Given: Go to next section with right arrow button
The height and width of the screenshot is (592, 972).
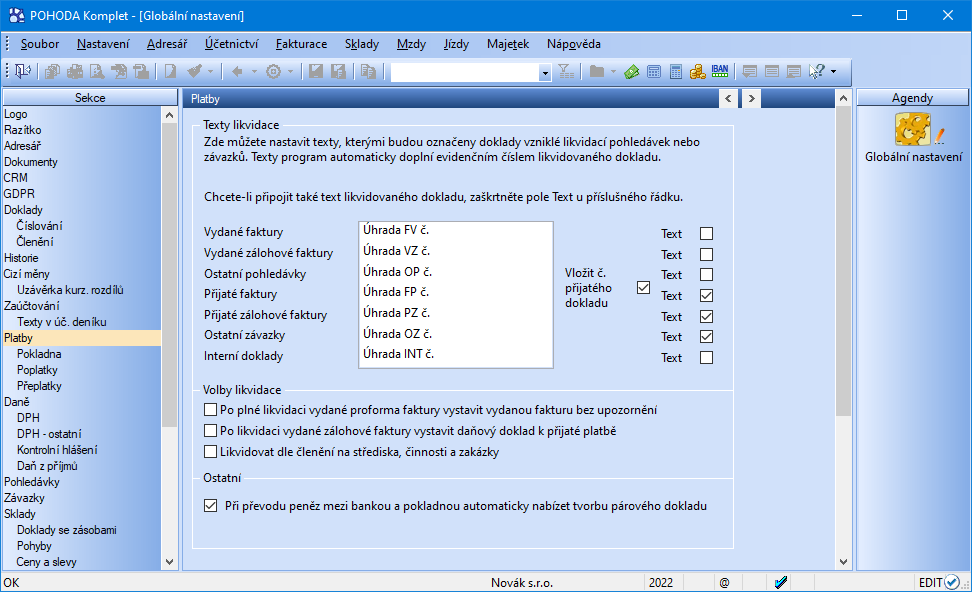Looking at the screenshot, I should pos(751,99).
